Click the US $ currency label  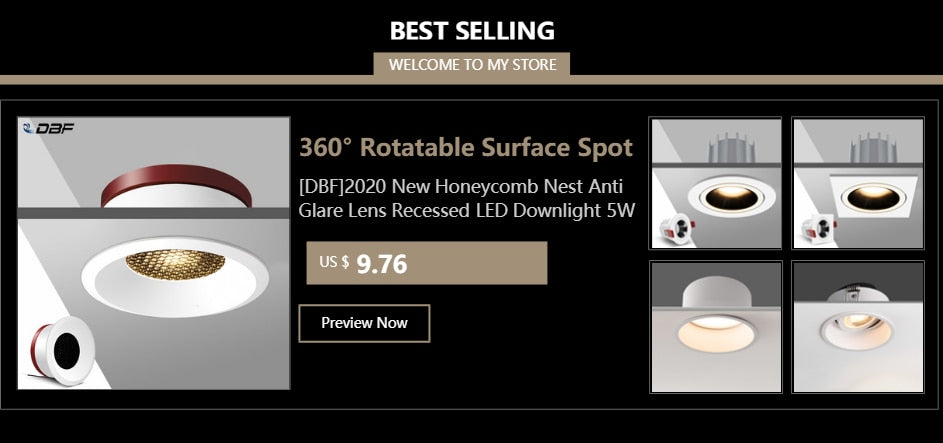[334, 262]
